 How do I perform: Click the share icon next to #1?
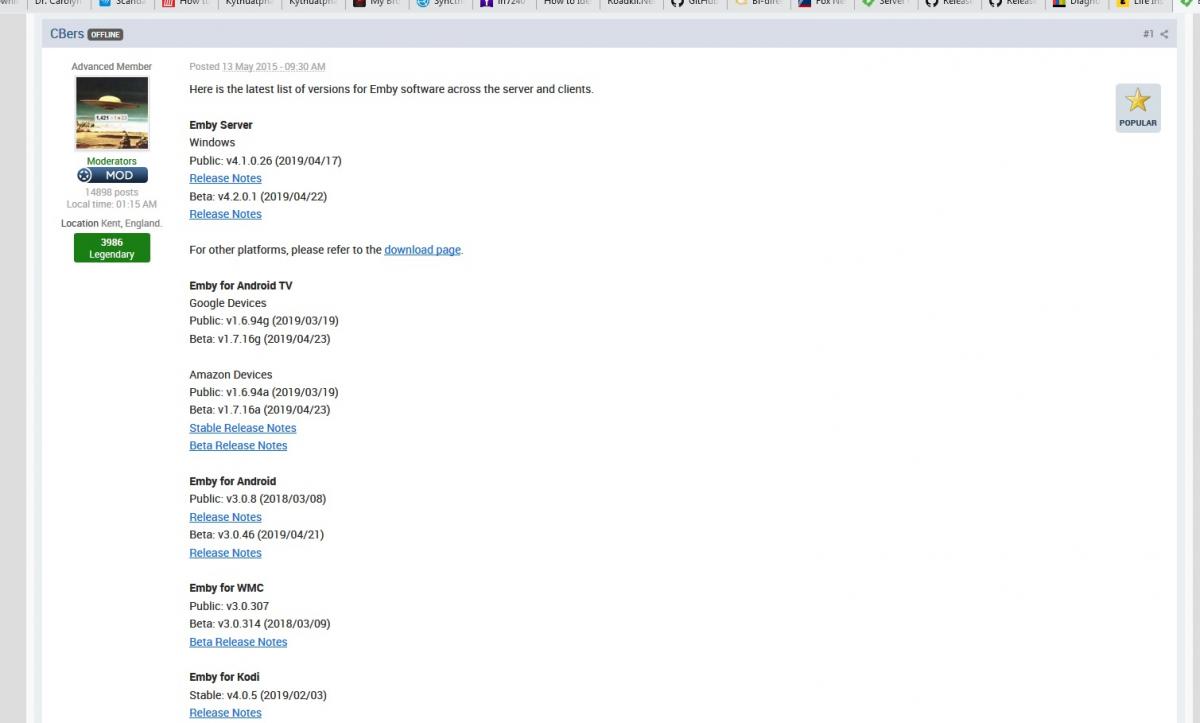click(1164, 34)
